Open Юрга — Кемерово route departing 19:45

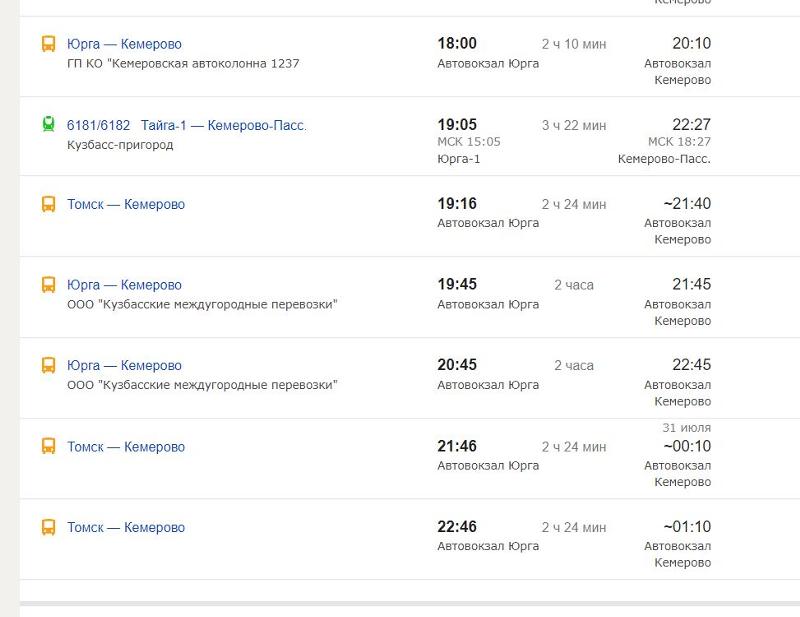coord(124,285)
